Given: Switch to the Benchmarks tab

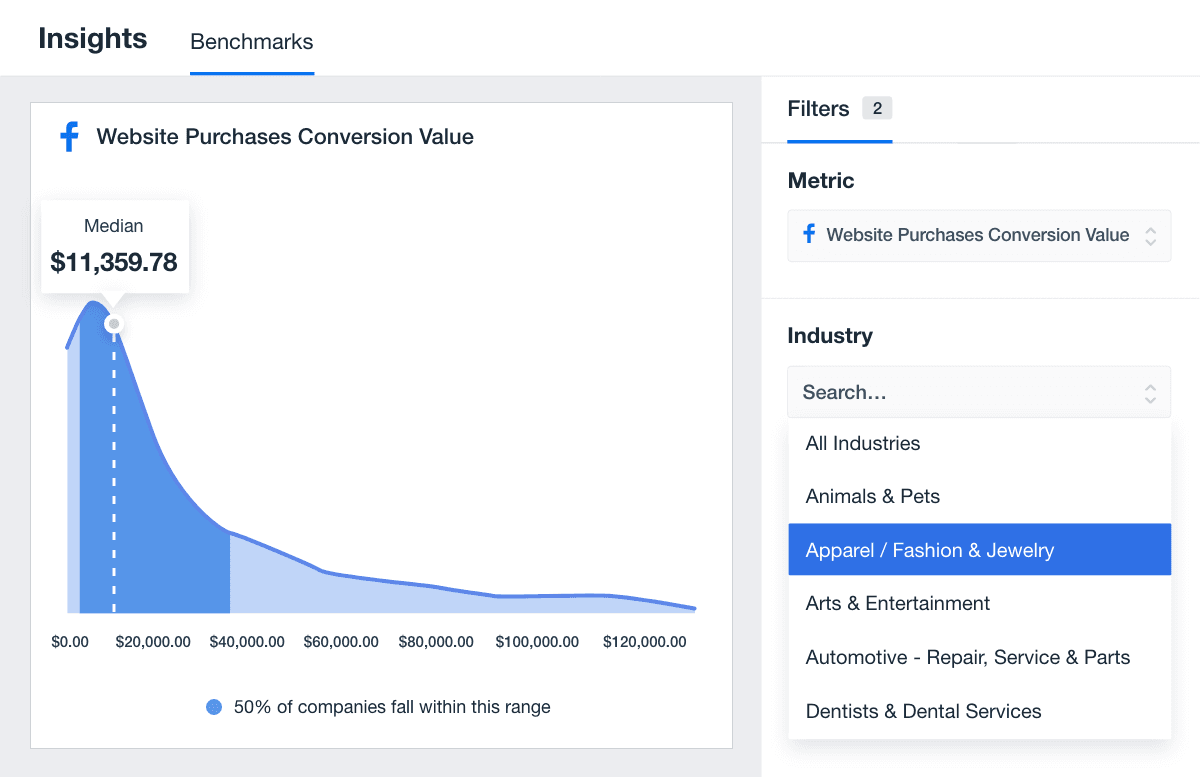Looking at the screenshot, I should tap(252, 42).
